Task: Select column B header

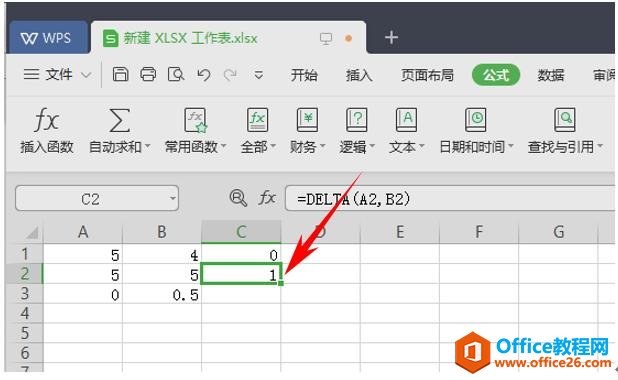Action: tap(162, 232)
